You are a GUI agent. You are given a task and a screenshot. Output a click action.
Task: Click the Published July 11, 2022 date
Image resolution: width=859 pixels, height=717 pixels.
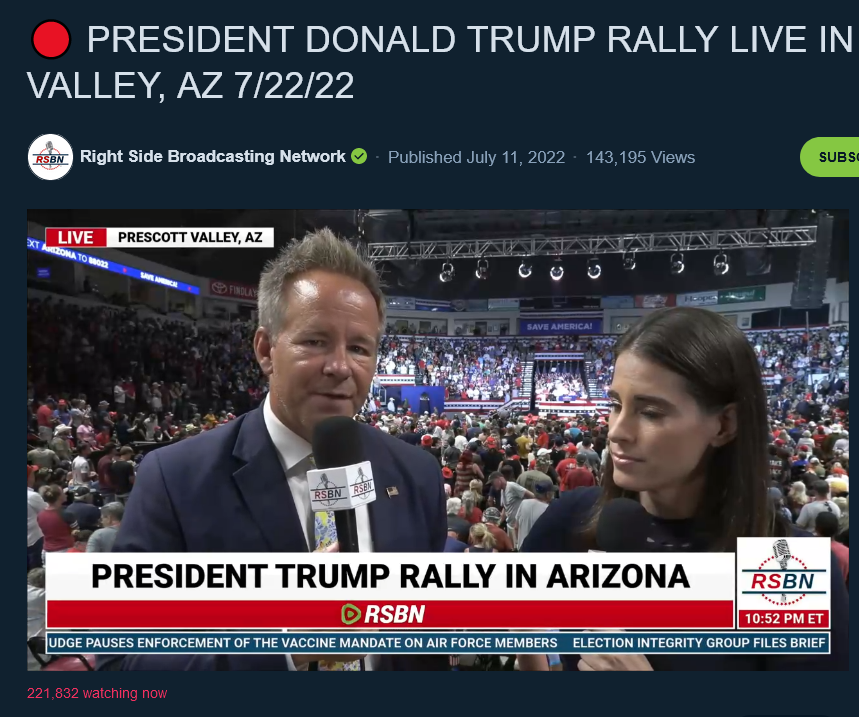[x=476, y=157]
